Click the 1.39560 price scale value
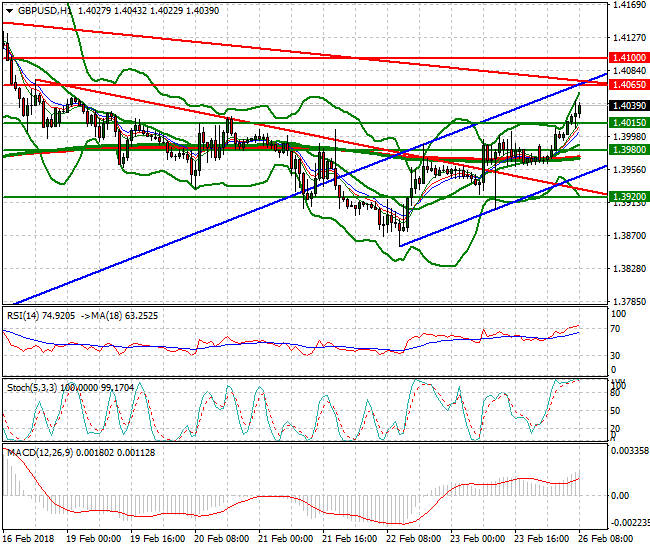 629,170
